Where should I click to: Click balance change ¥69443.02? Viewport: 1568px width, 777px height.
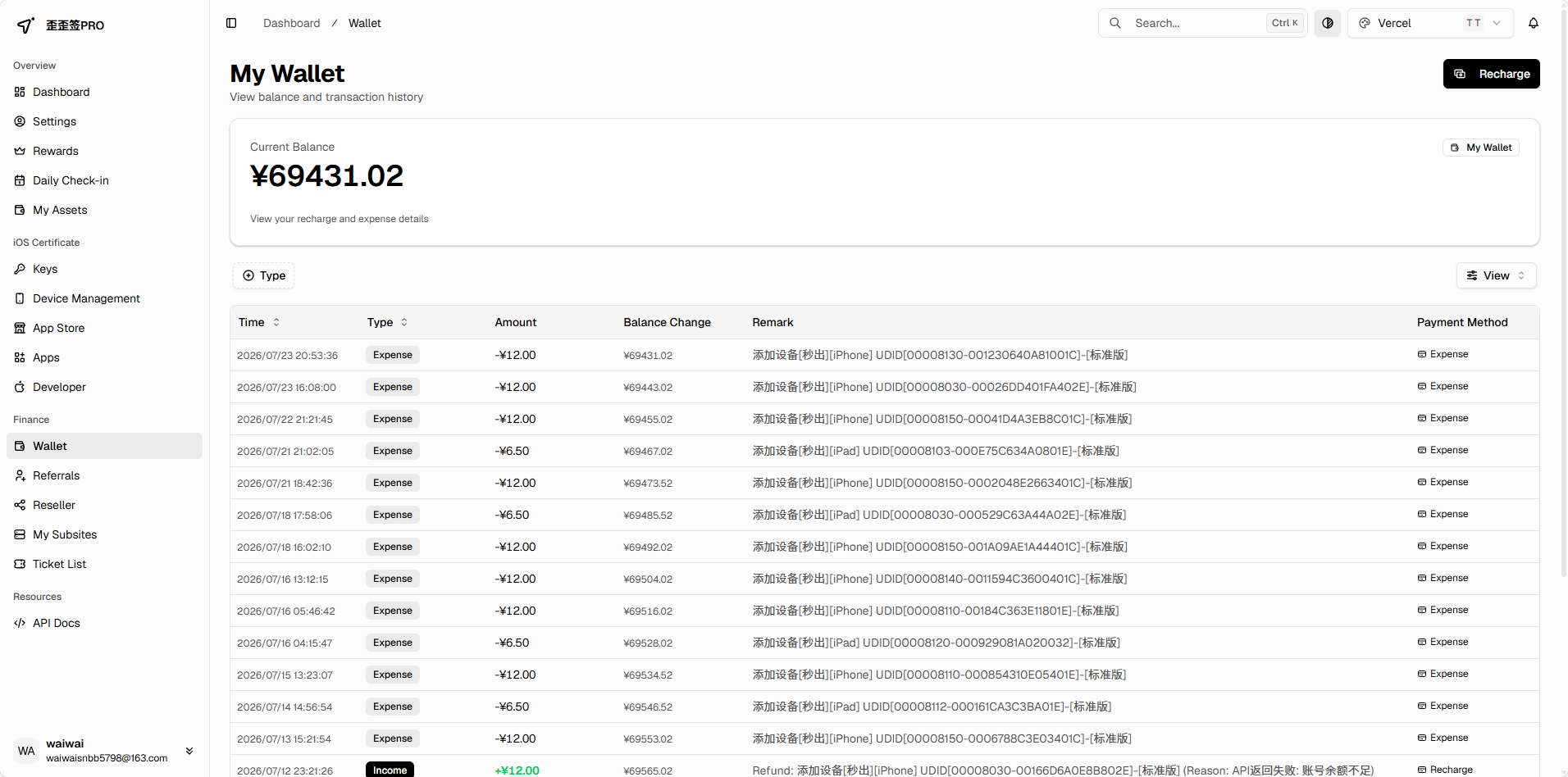point(648,388)
